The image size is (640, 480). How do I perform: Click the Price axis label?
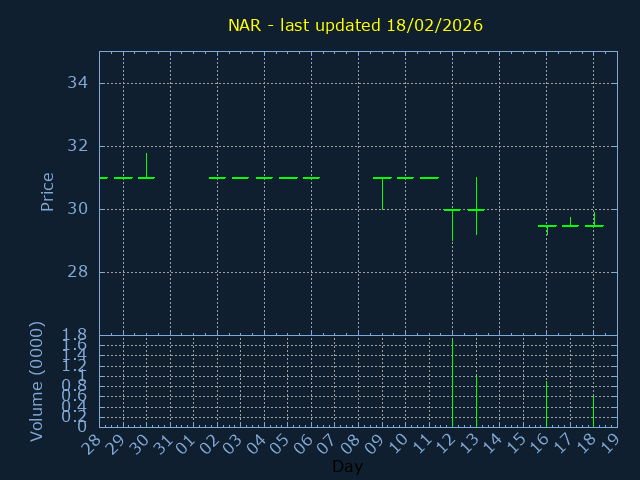pos(47,191)
